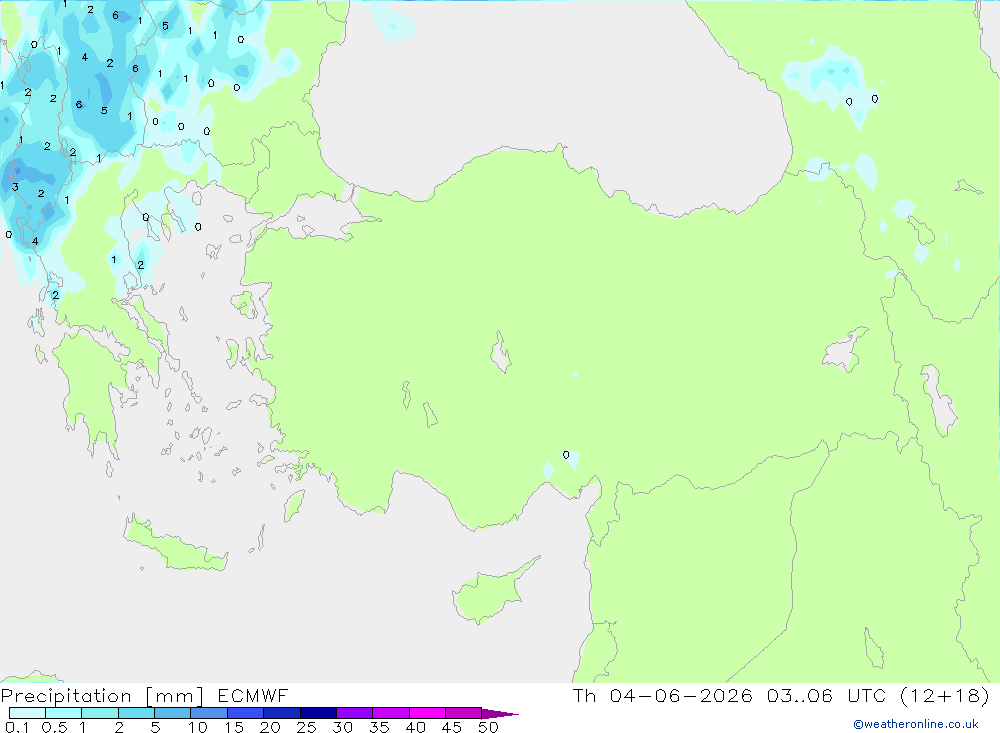This screenshot has width=1000, height=733.
Task: Click the legend tick label '10'
Action: tap(198, 727)
